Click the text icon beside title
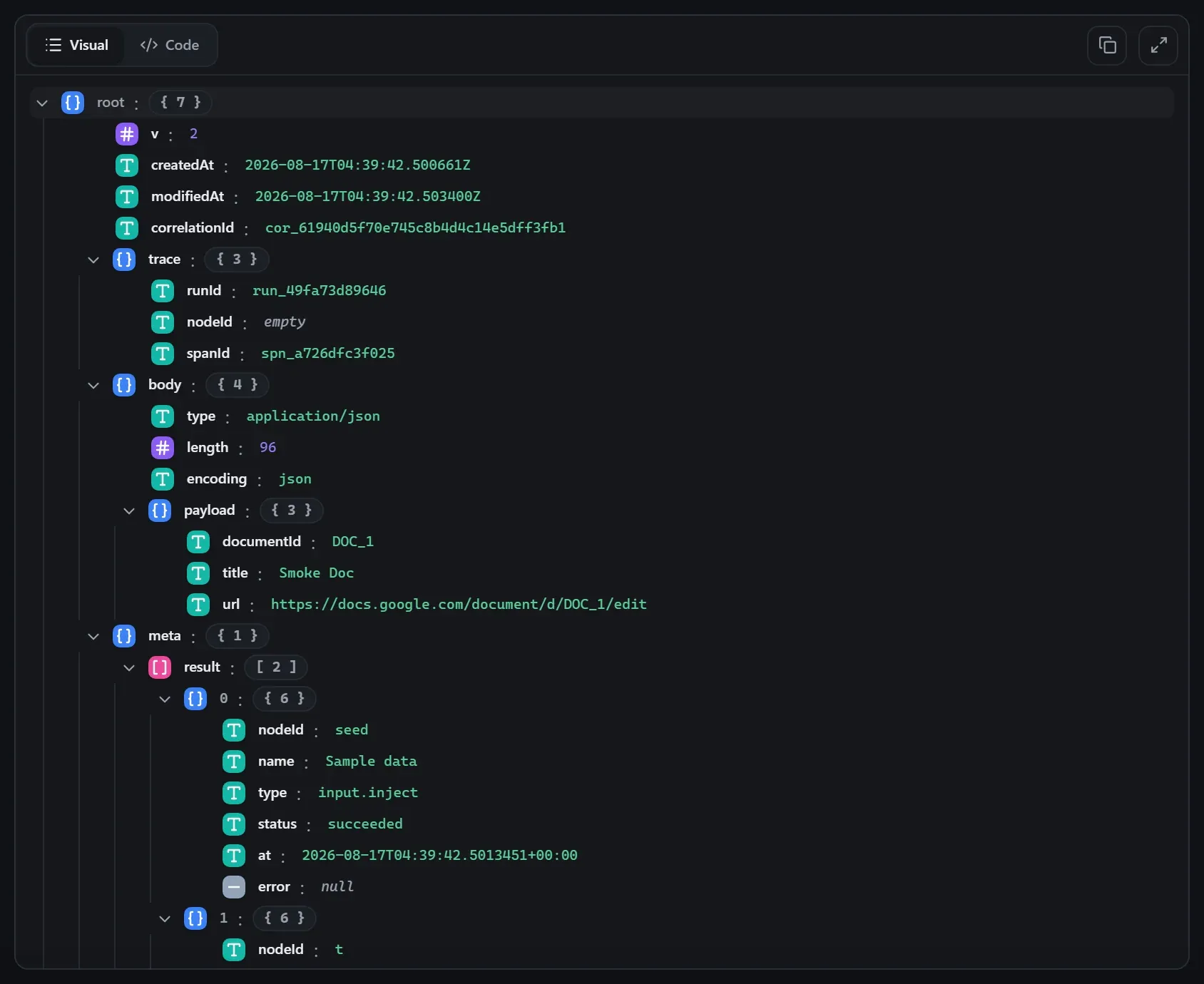This screenshot has height=984, width=1204. pyautogui.click(x=198, y=573)
